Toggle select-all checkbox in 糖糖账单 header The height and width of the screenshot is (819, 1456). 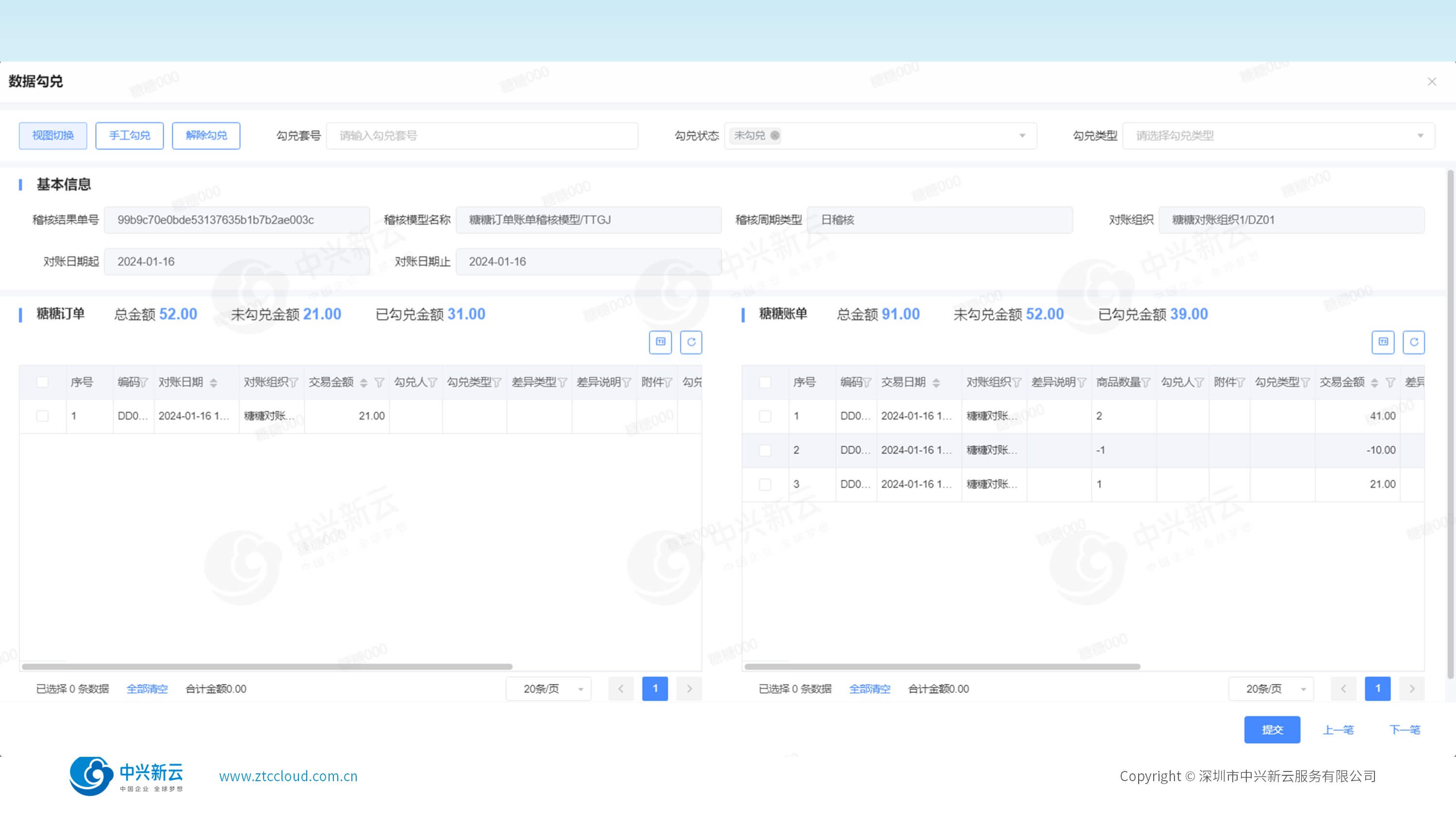(765, 382)
